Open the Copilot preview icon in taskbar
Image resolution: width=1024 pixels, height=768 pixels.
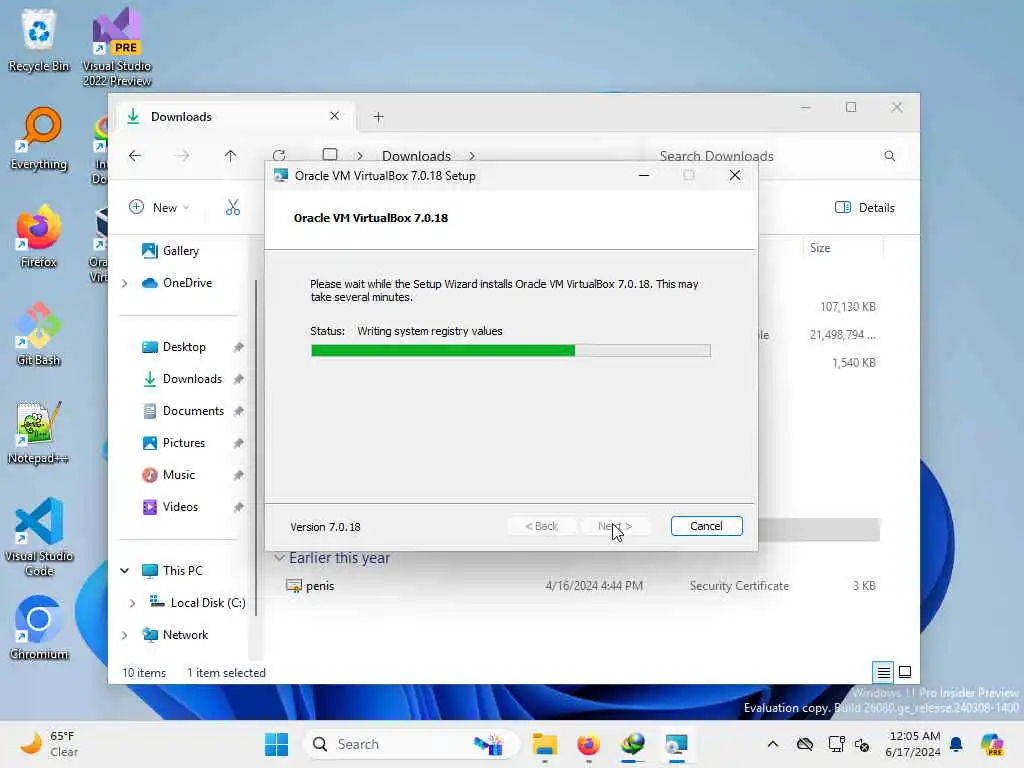(x=991, y=744)
